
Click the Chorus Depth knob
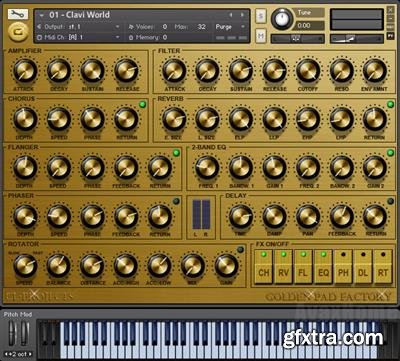tap(25, 119)
